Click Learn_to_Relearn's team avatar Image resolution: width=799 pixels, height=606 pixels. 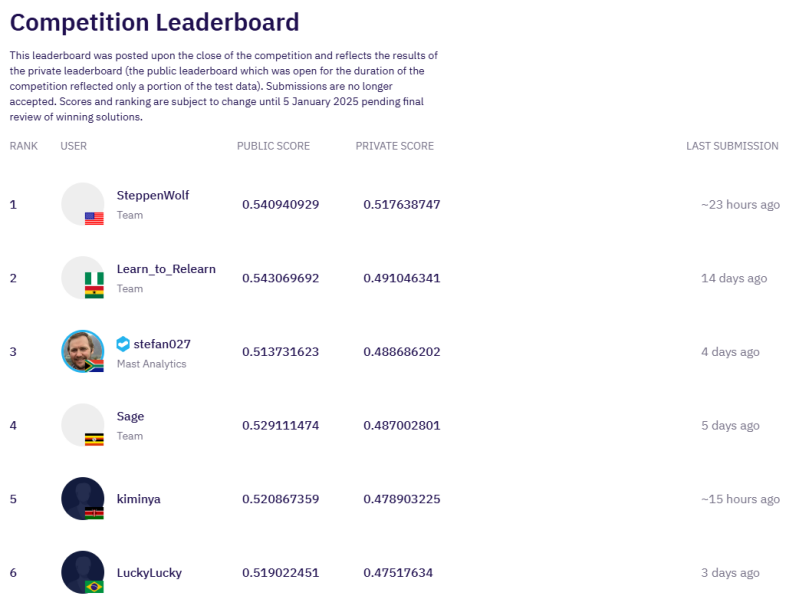82,277
